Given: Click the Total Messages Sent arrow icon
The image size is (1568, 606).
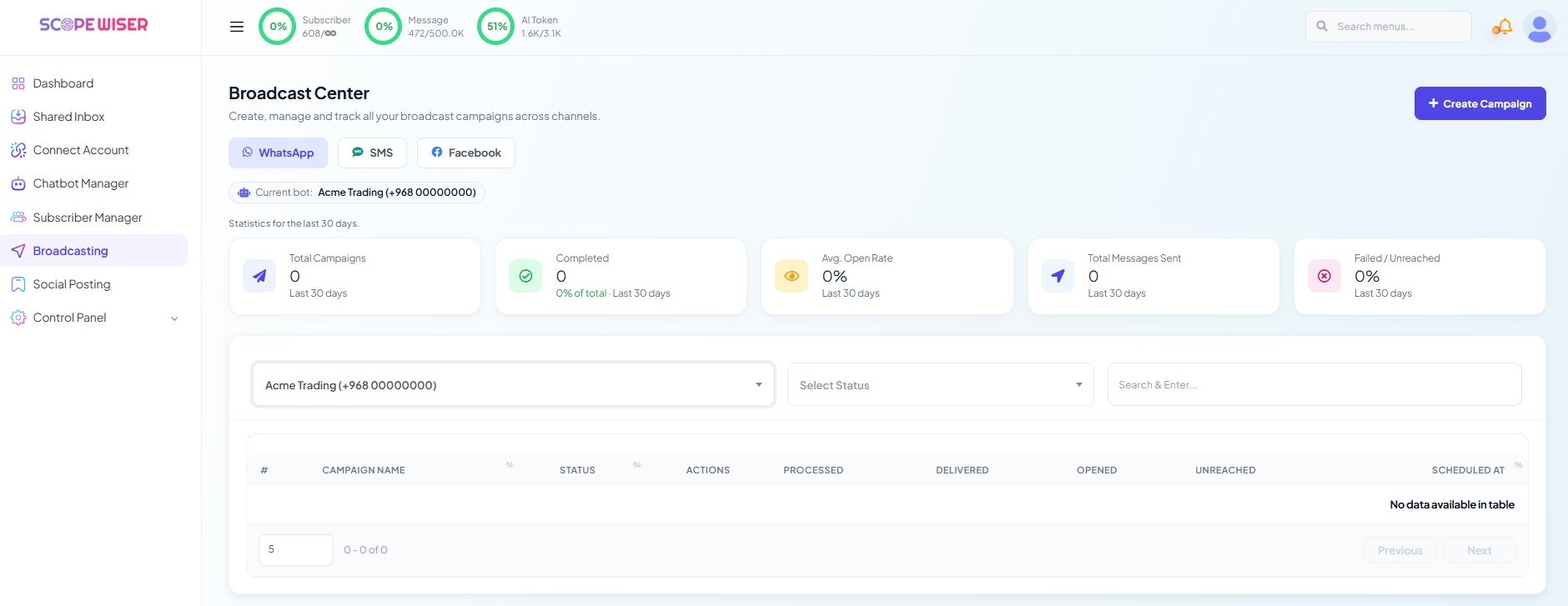Looking at the screenshot, I should tap(1058, 276).
